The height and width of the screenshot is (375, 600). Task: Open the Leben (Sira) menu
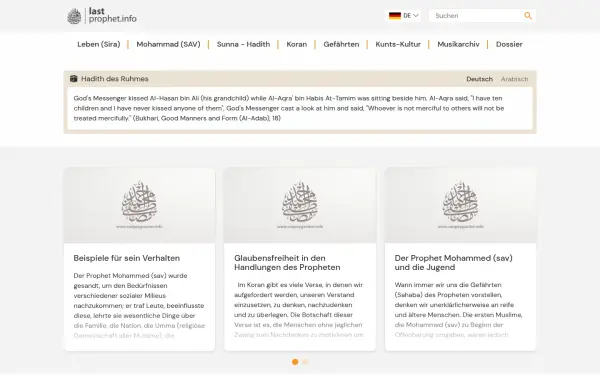tap(99, 44)
